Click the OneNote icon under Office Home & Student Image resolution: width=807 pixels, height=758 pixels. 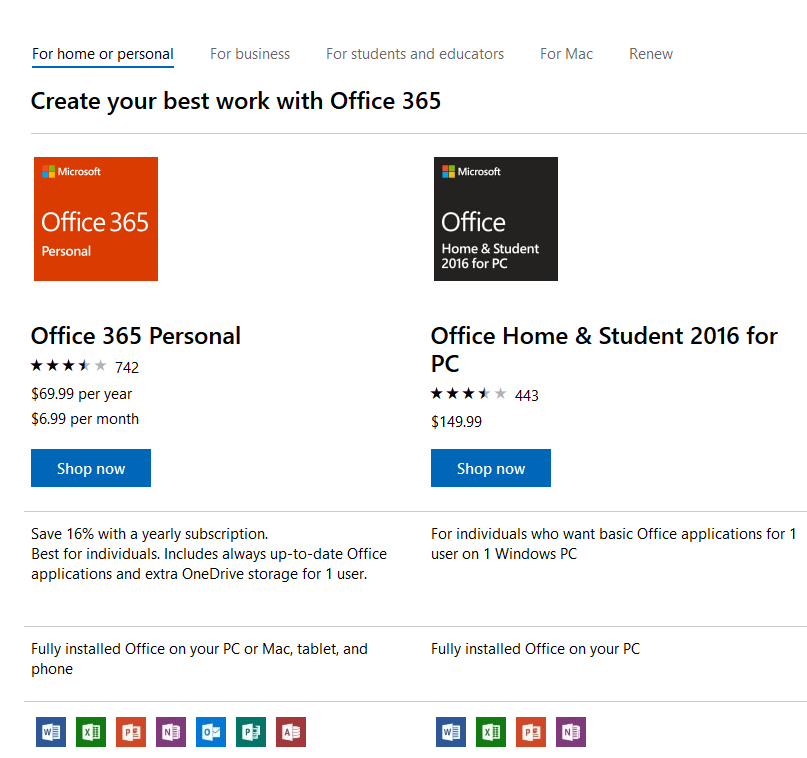[x=571, y=731]
